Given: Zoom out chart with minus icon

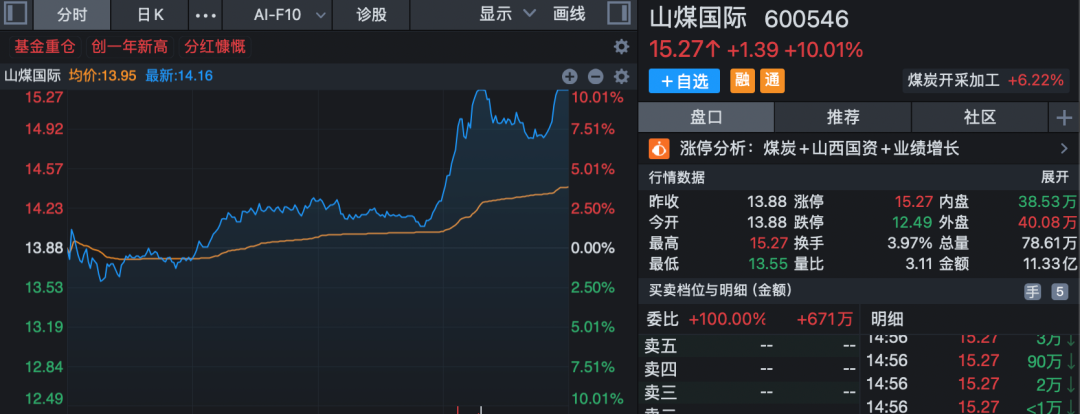Looking at the screenshot, I should [596, 76].
